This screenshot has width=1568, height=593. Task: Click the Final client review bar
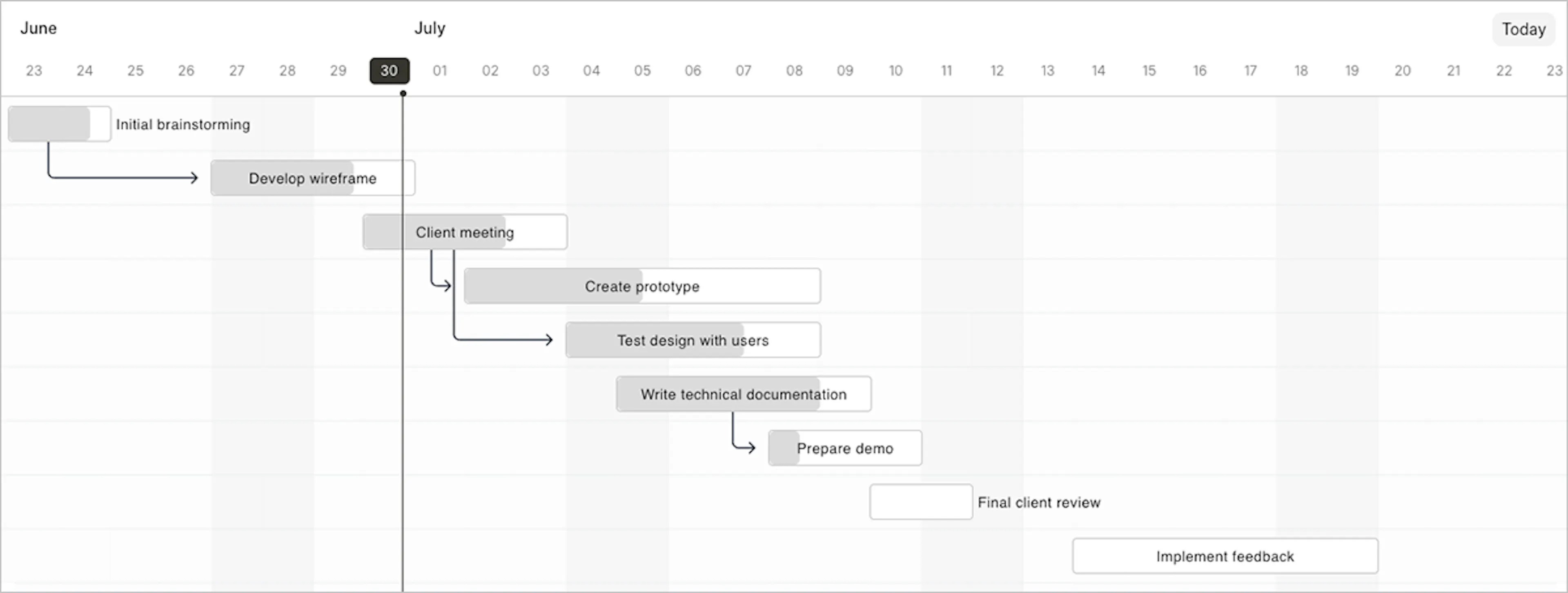921,502
